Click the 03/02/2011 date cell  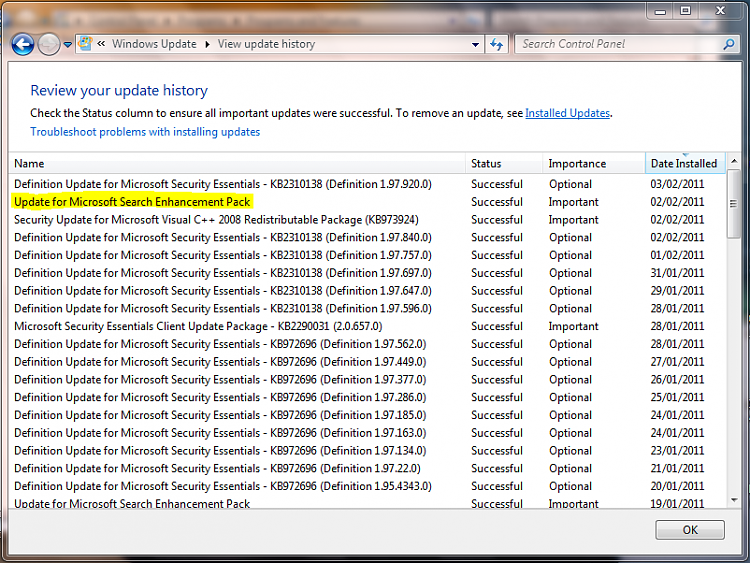click(677, 184)
